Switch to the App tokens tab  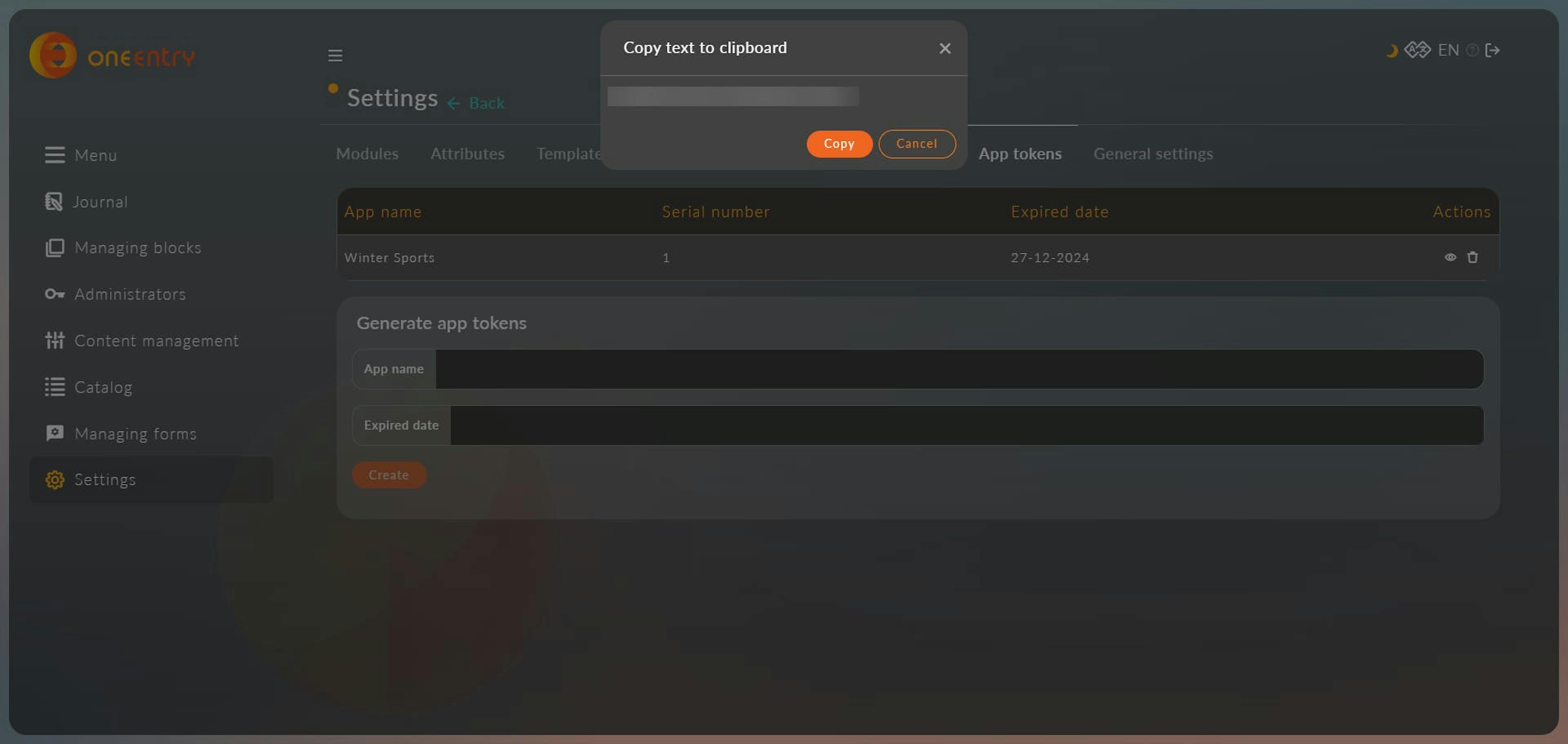point(1019,154)
